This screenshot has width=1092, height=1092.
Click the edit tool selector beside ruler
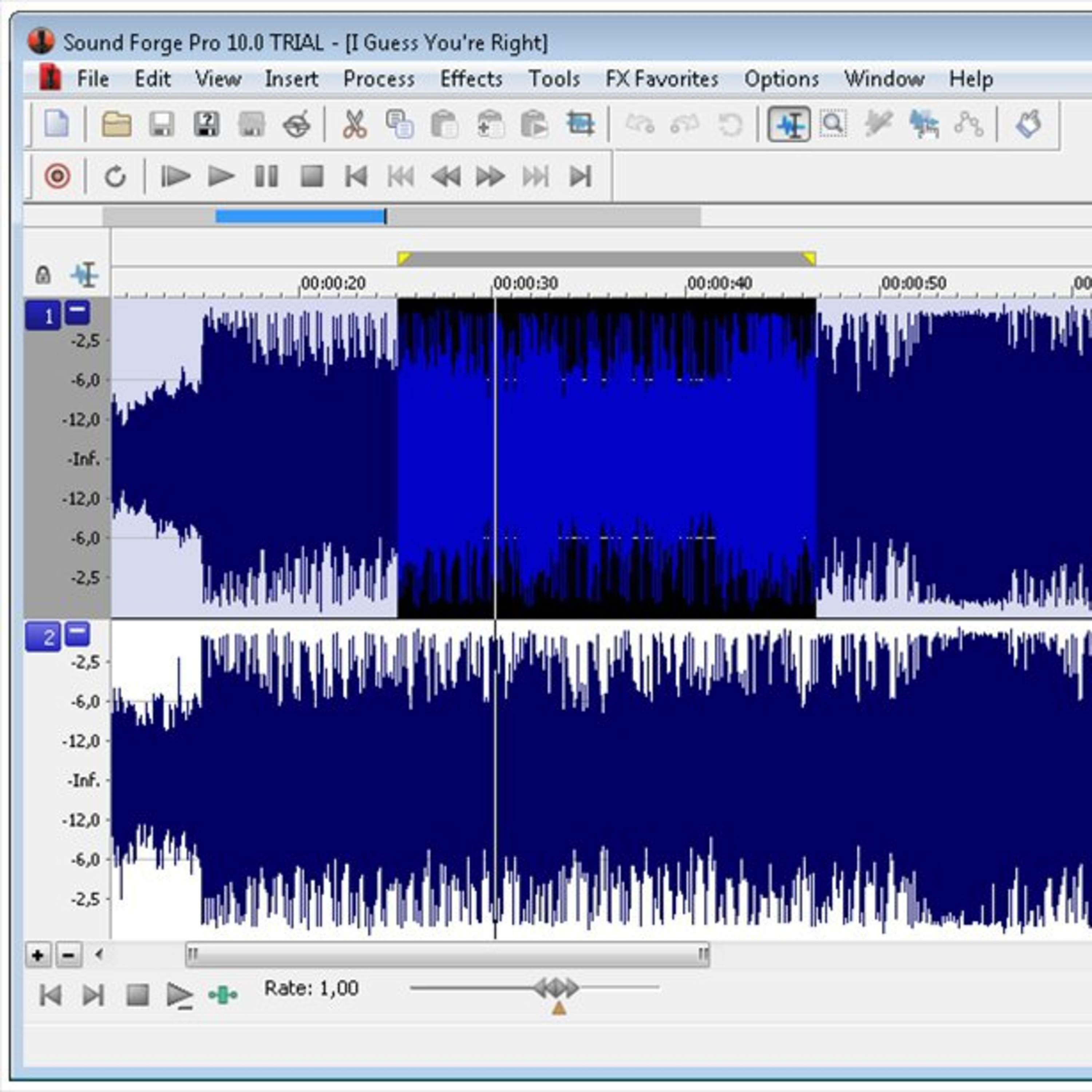(x=85, y=275)
